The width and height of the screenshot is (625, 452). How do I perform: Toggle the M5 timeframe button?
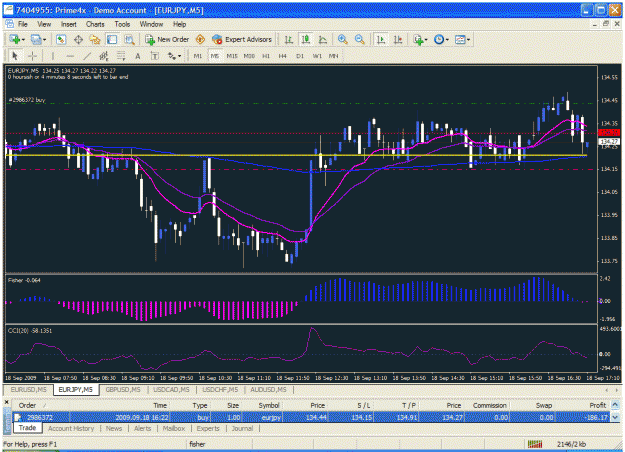215,56
